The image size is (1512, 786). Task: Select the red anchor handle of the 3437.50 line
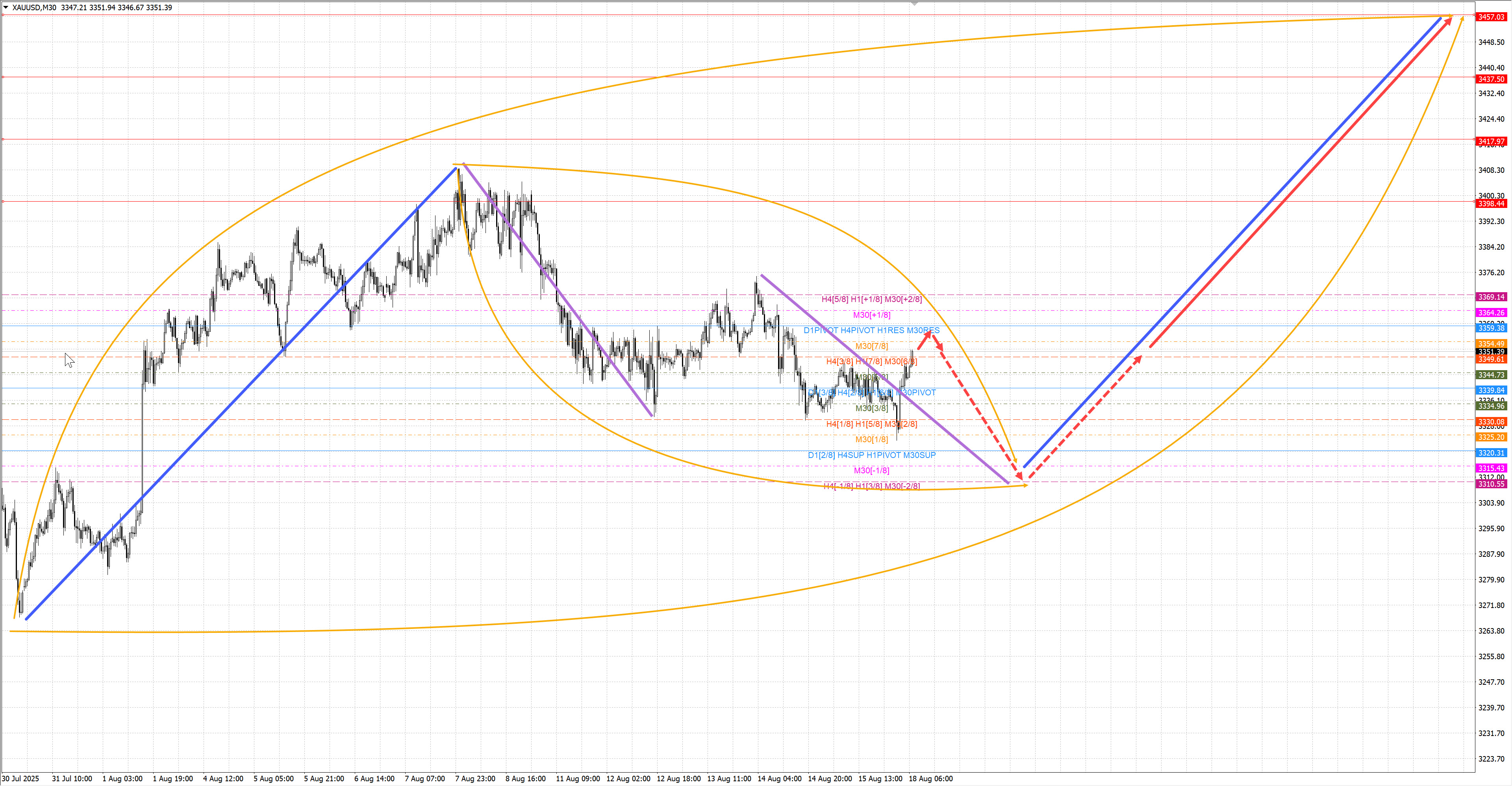[x=3, y=77]
